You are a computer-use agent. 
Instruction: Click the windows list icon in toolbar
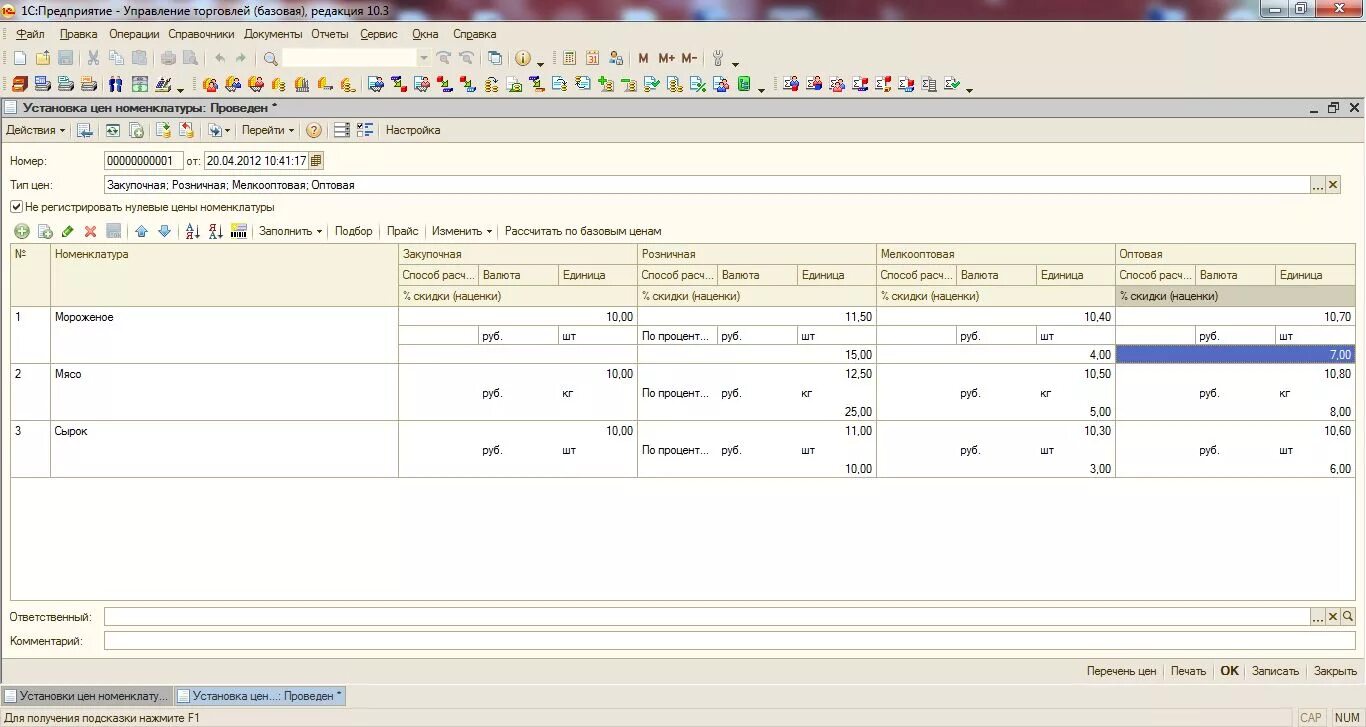[x=494, y=58]
